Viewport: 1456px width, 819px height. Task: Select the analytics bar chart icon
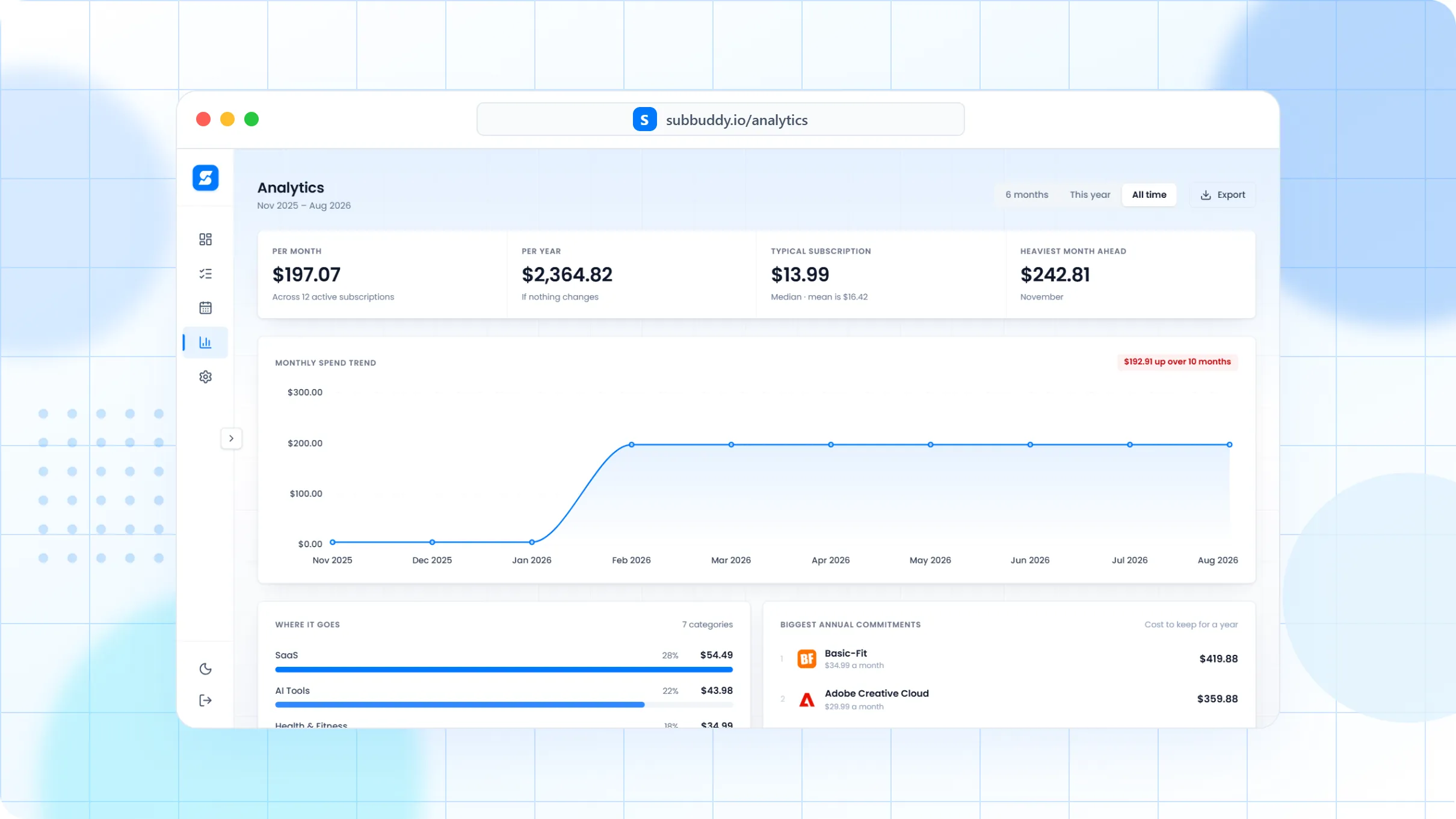(205, 342)
